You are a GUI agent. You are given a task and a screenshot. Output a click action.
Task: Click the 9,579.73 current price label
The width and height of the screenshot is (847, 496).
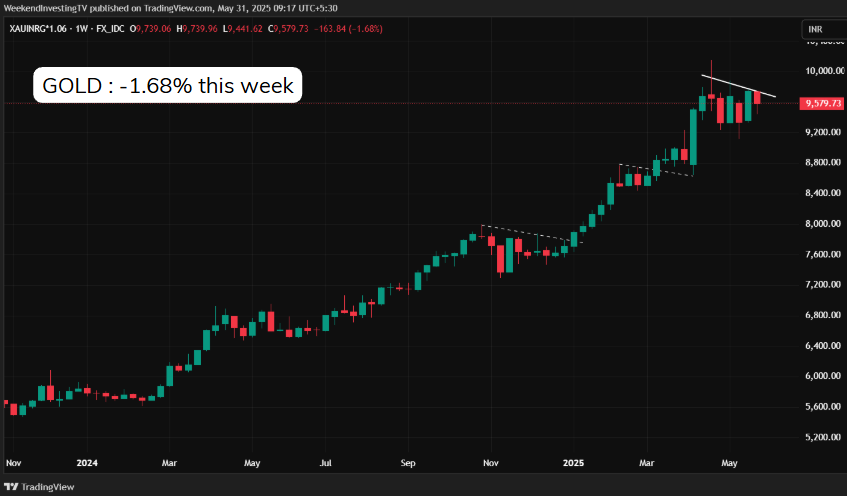(822, 103)
